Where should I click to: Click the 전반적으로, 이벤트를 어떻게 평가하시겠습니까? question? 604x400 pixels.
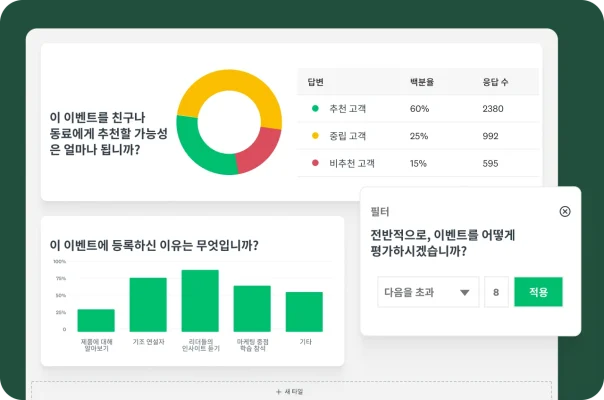click(x=443, y=243)
